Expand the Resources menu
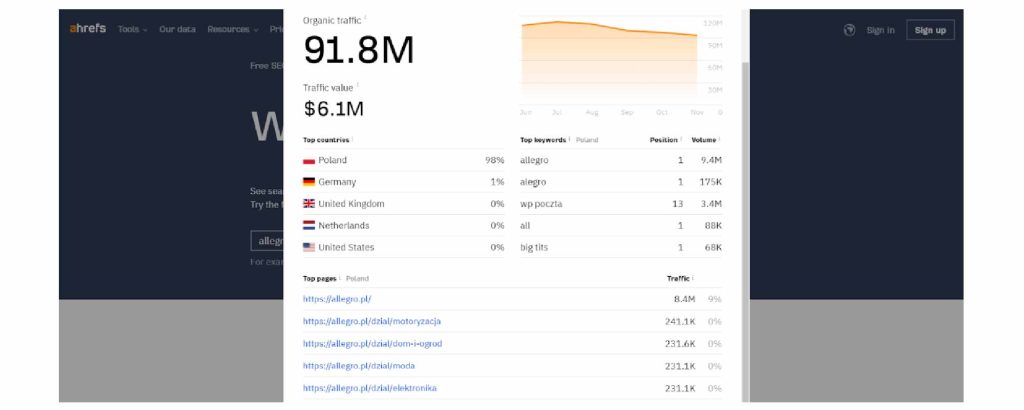 click(232, 29)
